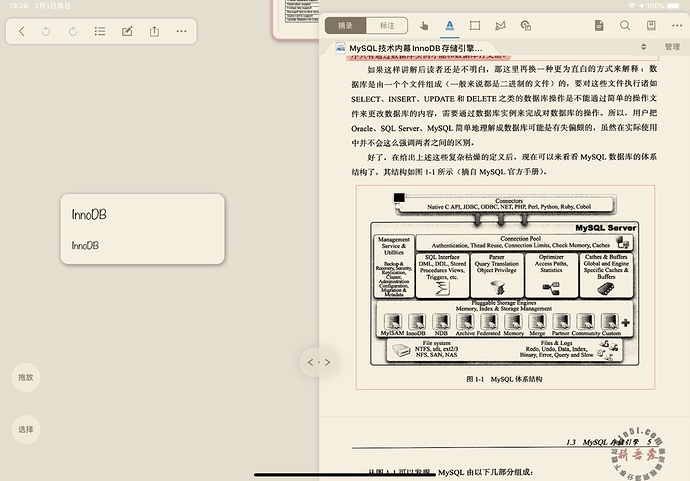Open more options in document toolbar
This screenshot has height=481, width=690.
coord(677,26)
